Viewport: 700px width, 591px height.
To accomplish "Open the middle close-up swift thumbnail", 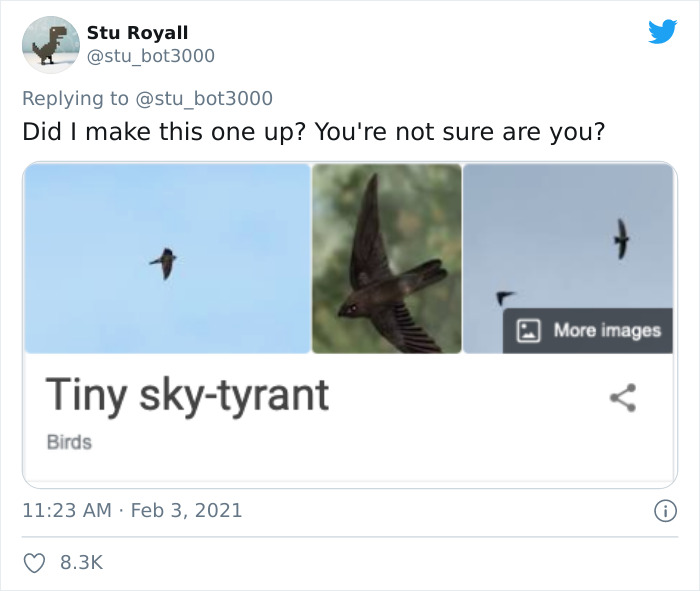I will pyautogui.click(x=387, y=259).
